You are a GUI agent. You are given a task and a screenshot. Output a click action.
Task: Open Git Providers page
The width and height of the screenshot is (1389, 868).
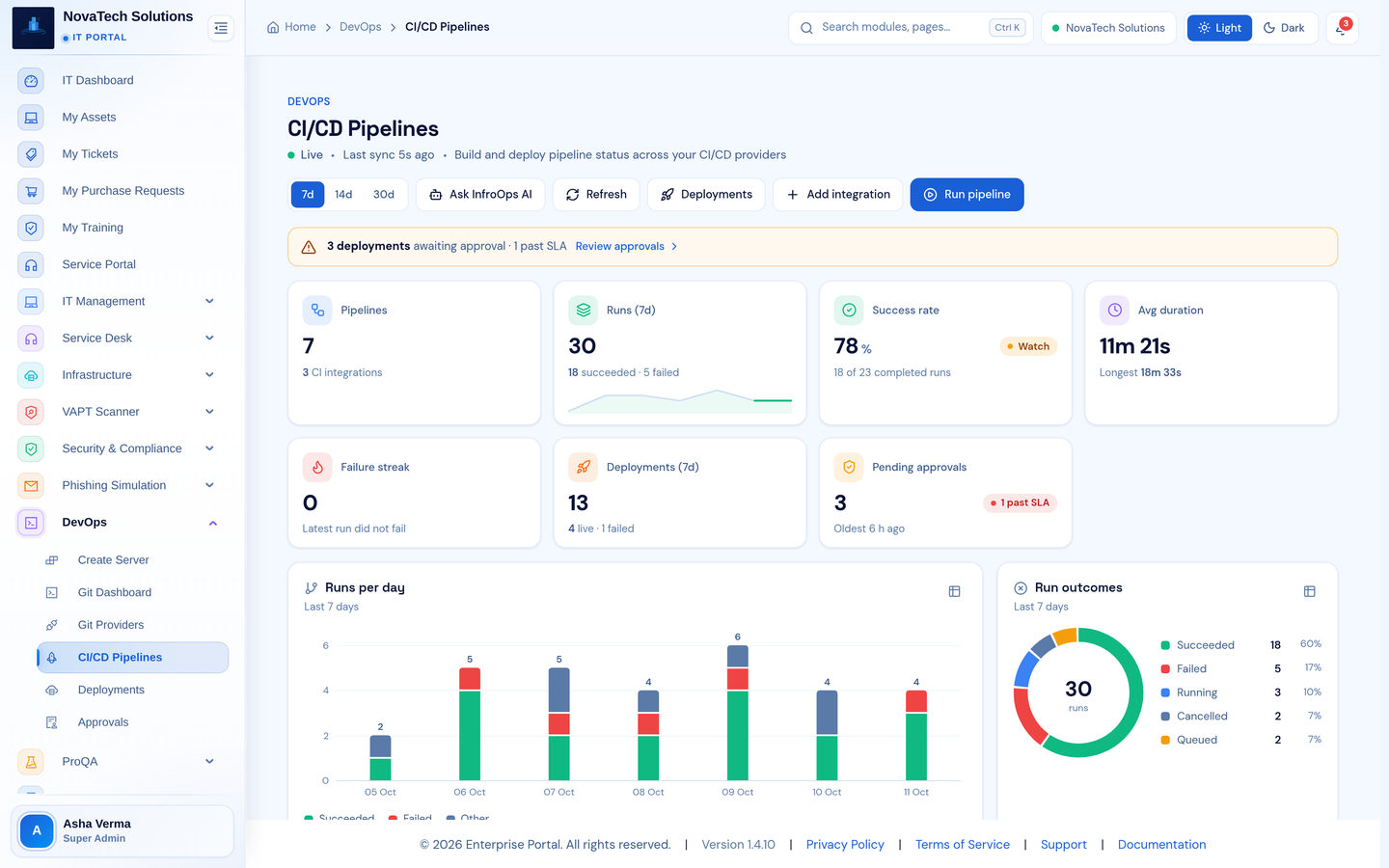coord(133,625)
